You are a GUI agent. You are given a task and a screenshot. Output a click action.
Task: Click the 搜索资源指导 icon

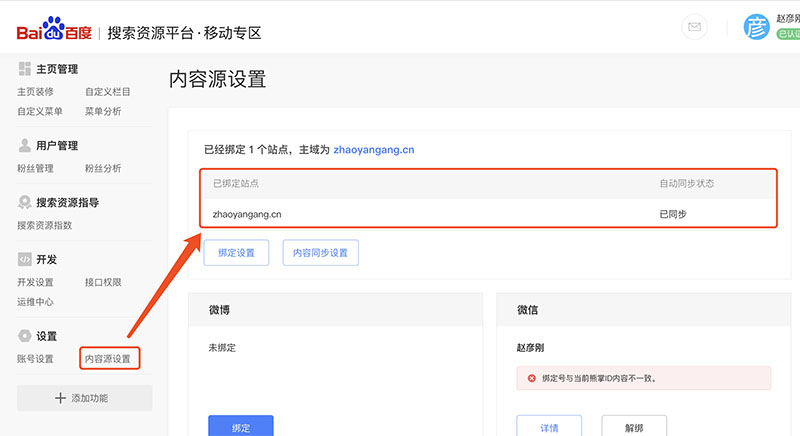25,203
